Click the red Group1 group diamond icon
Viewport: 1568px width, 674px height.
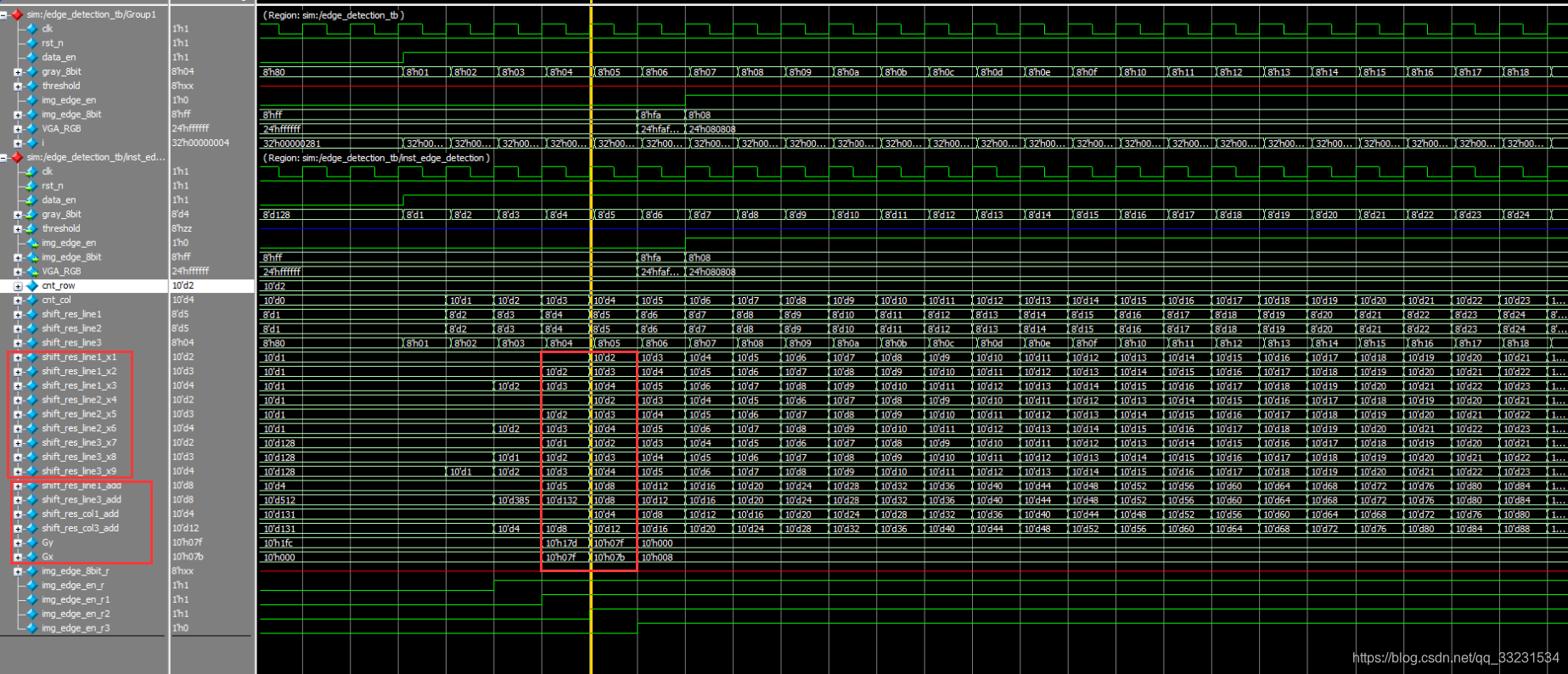point(17,14)
